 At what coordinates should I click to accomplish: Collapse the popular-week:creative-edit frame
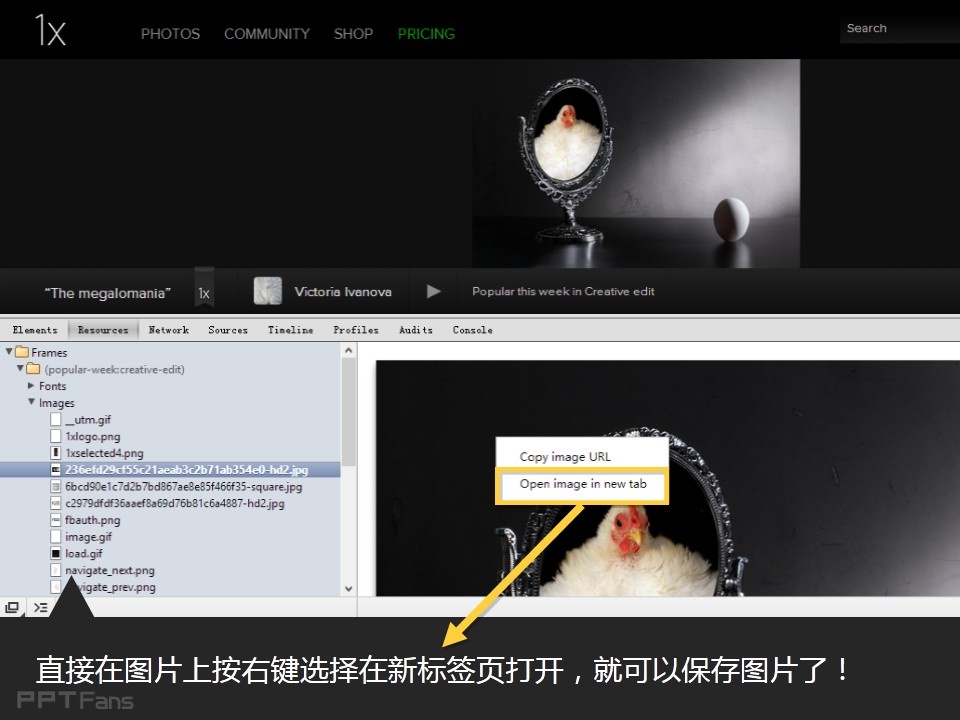pos(20,368)
